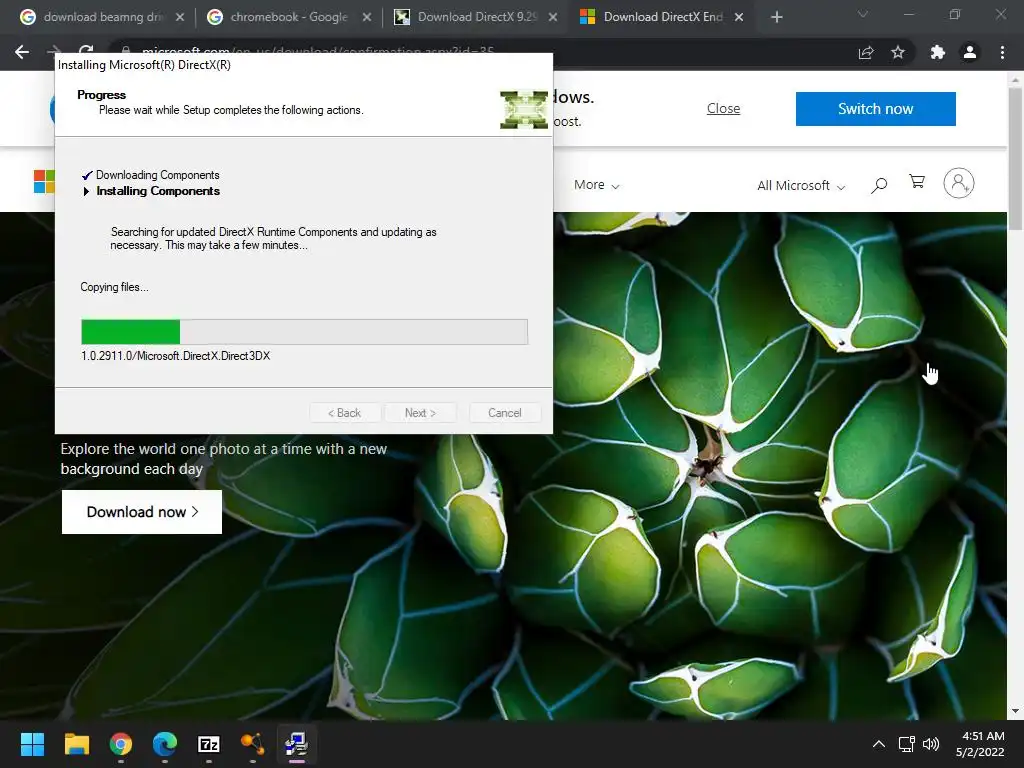Viewport: 1024px width, 768px height.
Task: Click the '1.0.2911.0/Microsoft.DirectX.Direct3DX' file text
Action: click(176, 356)
